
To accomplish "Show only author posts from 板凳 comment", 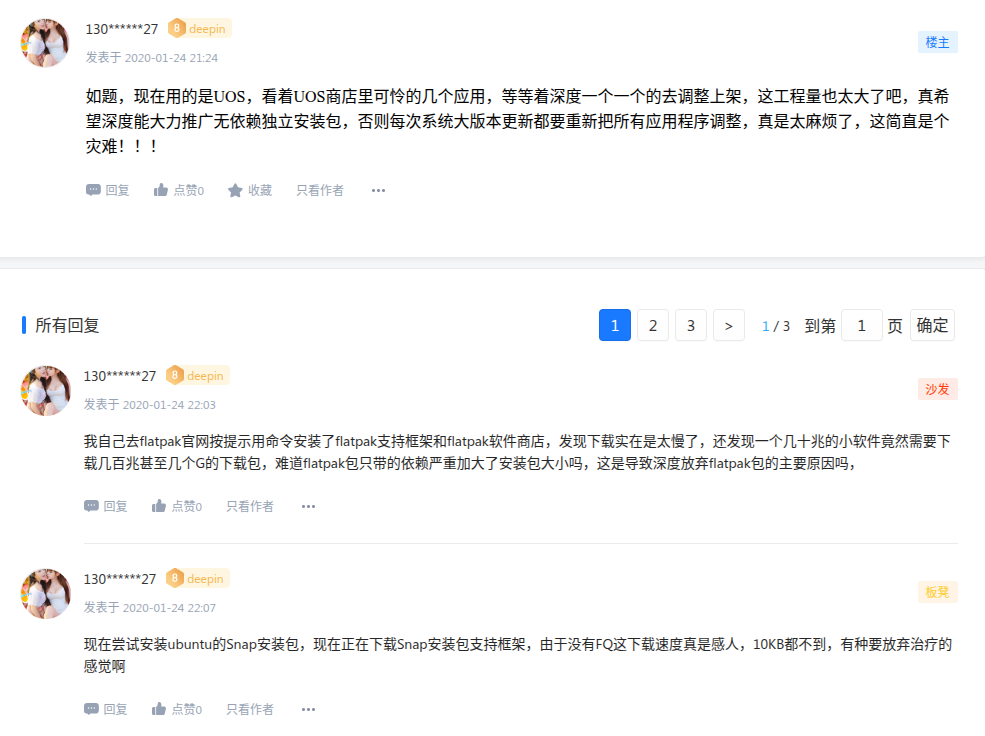I will [x=250, y=709].
